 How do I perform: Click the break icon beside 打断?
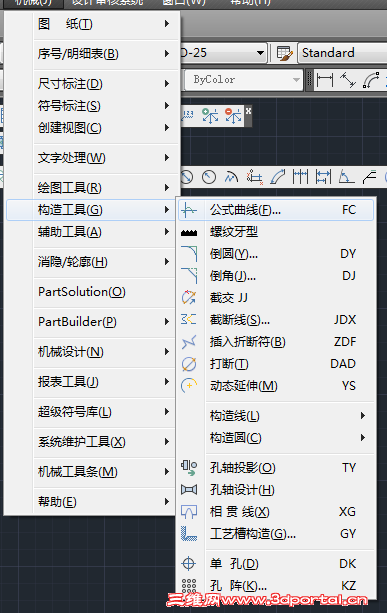click(x=189, y=364)
